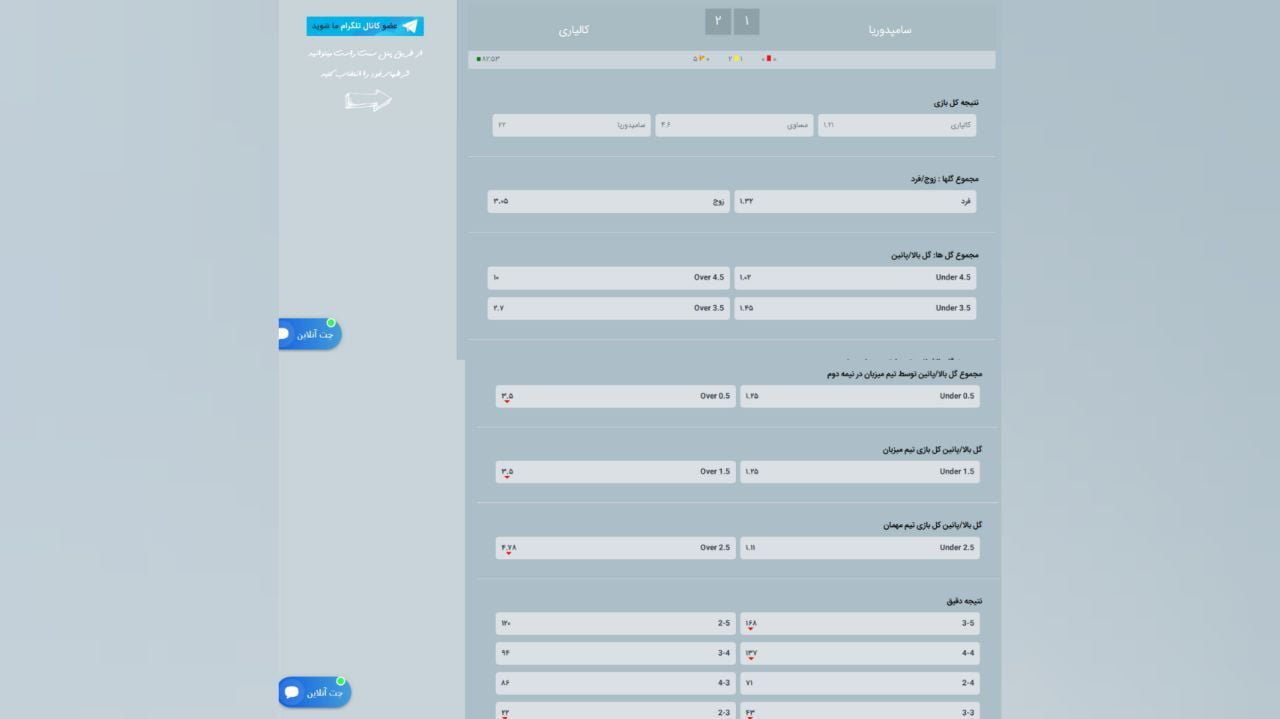The height and width of the screenshot is (719, 1280).
Task: Select the Cagliari win odds of 1.21
Action: coord(897,124)
